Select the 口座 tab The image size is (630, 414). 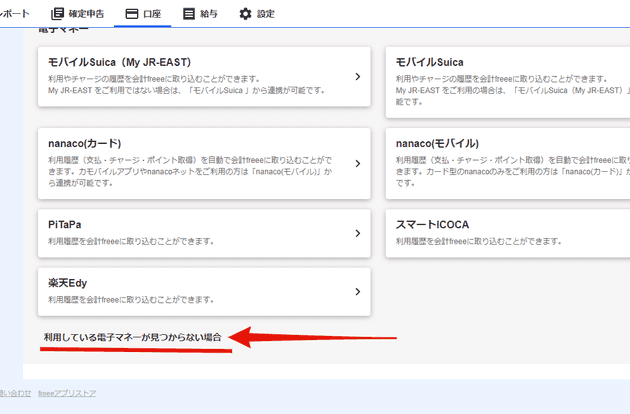click(x=143, y=14)
